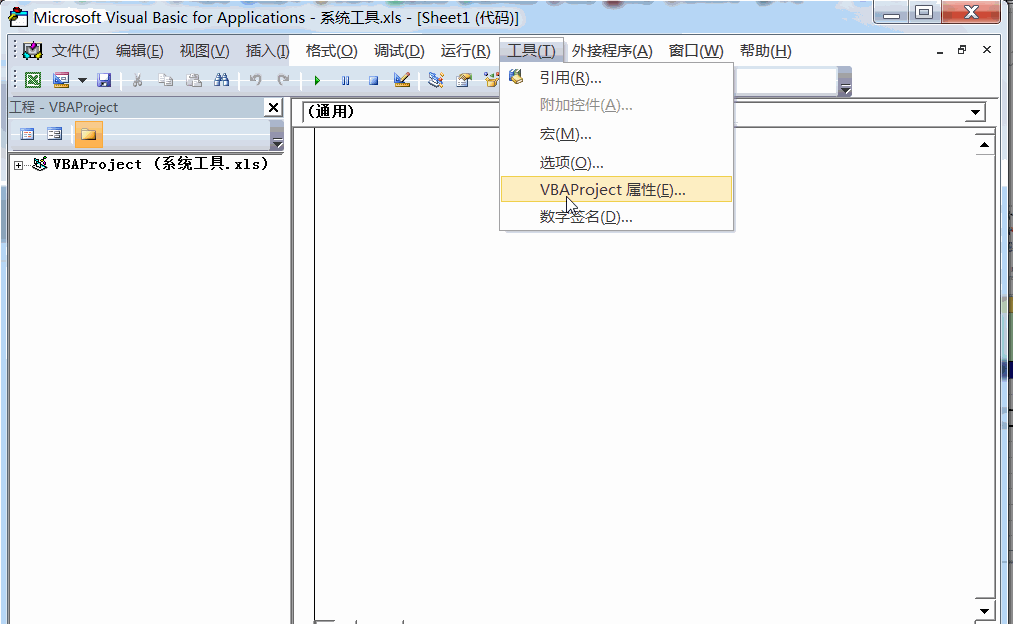
Task: Open the 视图(V) menu
Action: pyautogui.click(x=204, y=51)
